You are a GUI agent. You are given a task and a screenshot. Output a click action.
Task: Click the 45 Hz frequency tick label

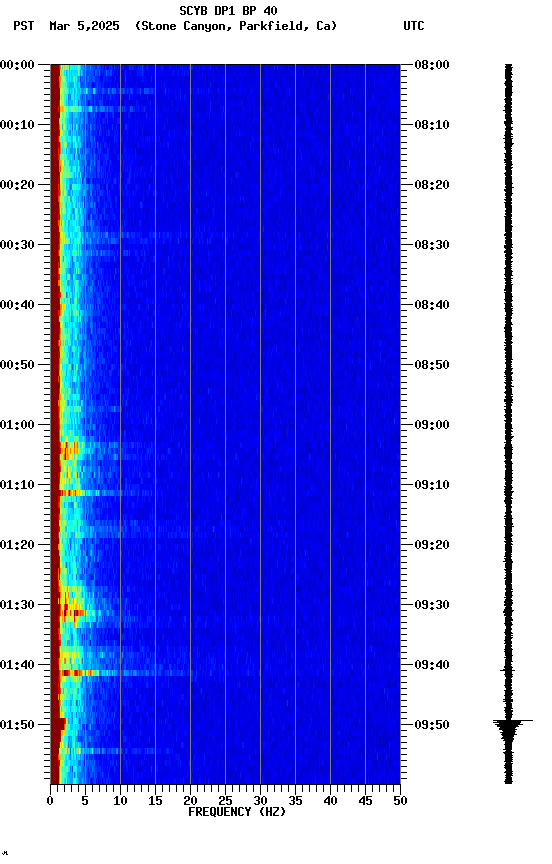pos(365,801)
